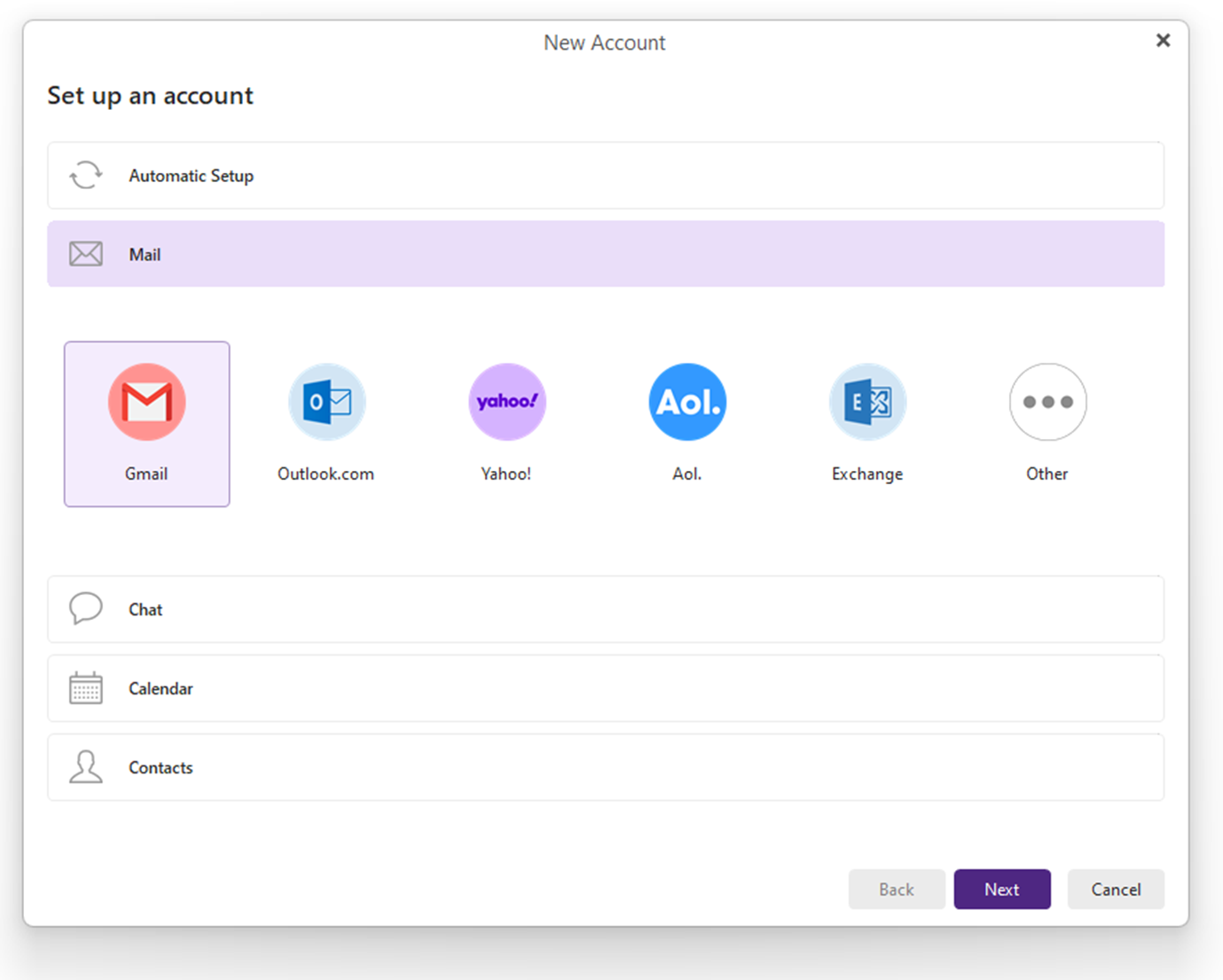Click the Contacts person icon
The height and width of the screenshot is (980, 1223).
point(86,767)
